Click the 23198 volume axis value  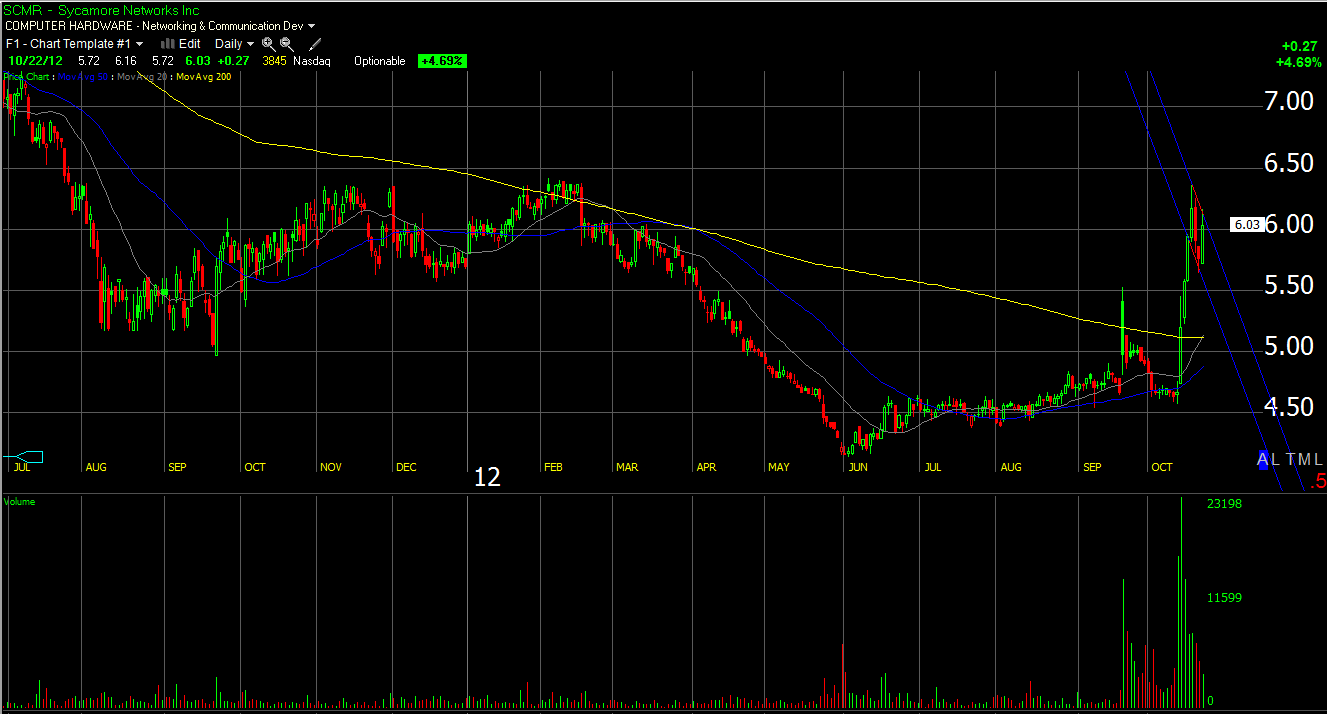1225,504
